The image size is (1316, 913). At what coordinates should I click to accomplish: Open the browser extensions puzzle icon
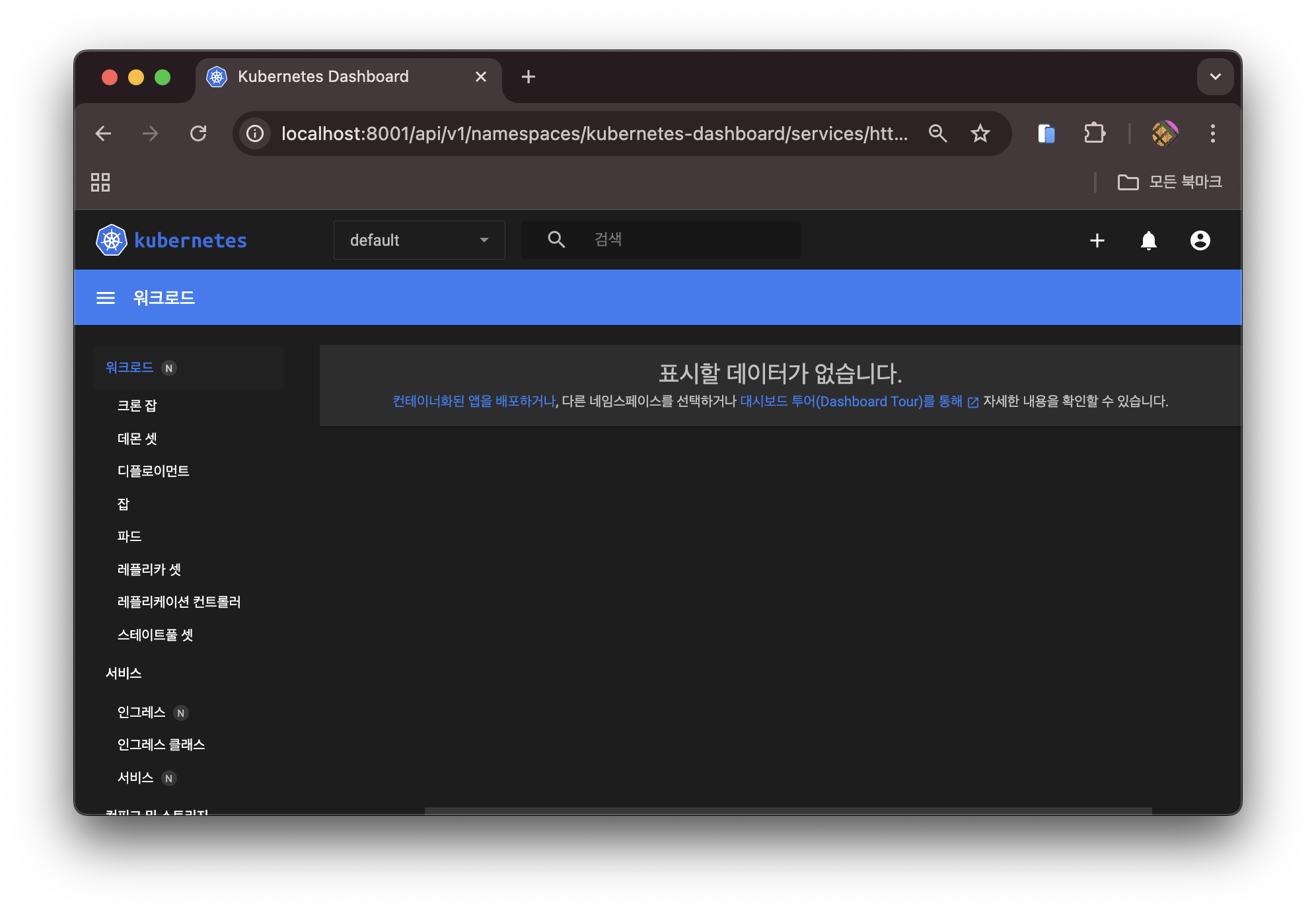coord(1094,134)
